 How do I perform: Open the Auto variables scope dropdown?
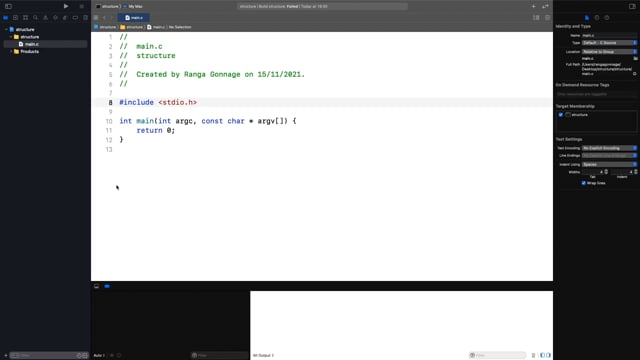(x=99, y=356)
